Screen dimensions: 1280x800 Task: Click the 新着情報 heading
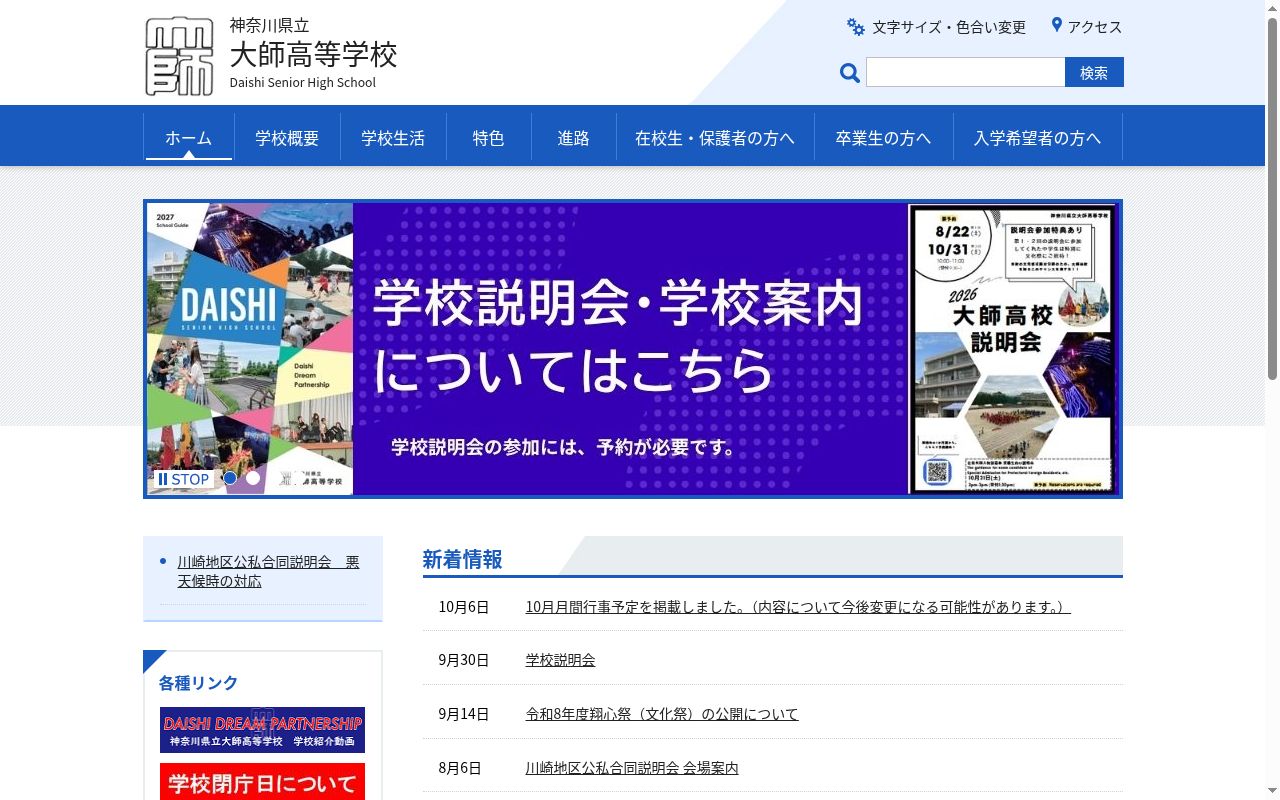pyautogui.click(x=462, y=559)
